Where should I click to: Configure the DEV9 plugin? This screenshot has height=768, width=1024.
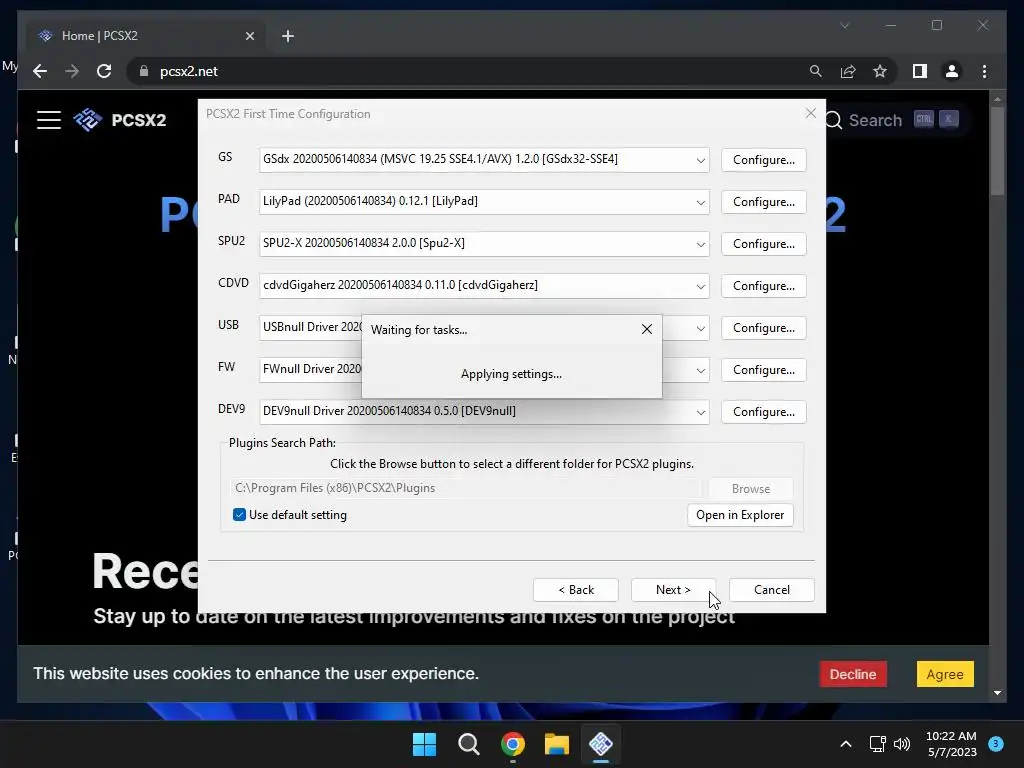tap(763, 412)
